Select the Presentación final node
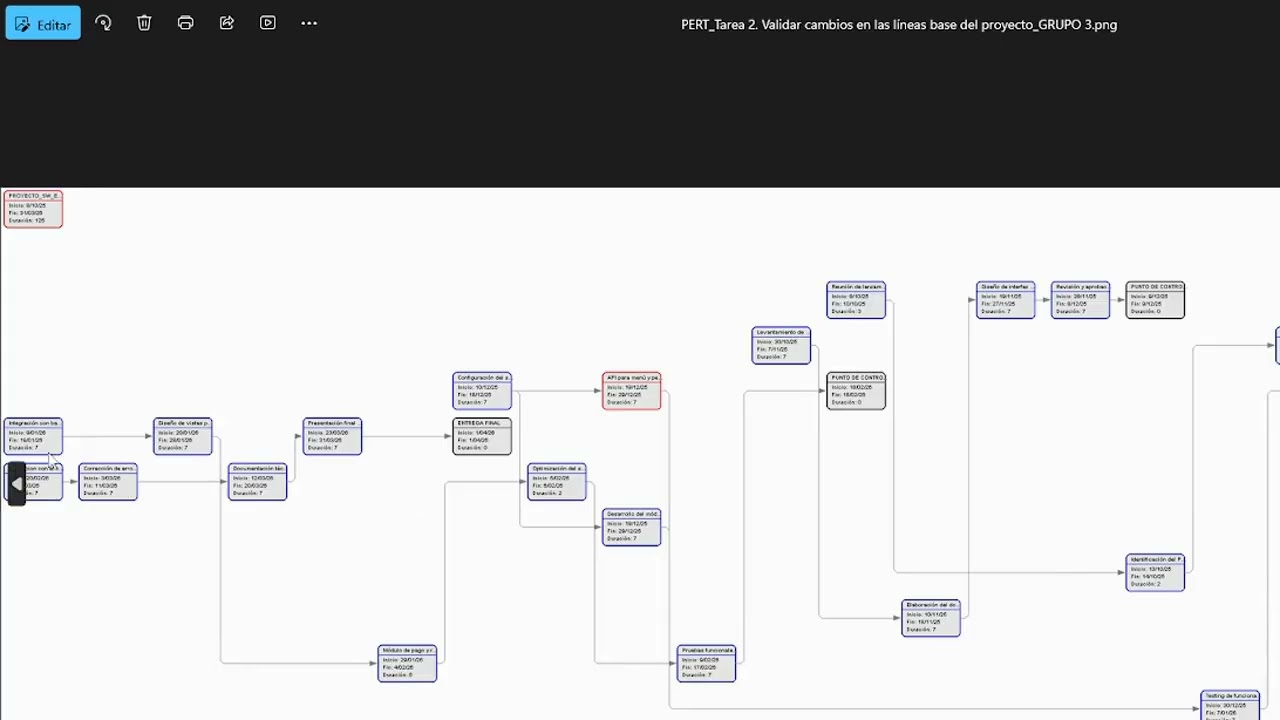The image size is (1280, 720). [332, 436]
